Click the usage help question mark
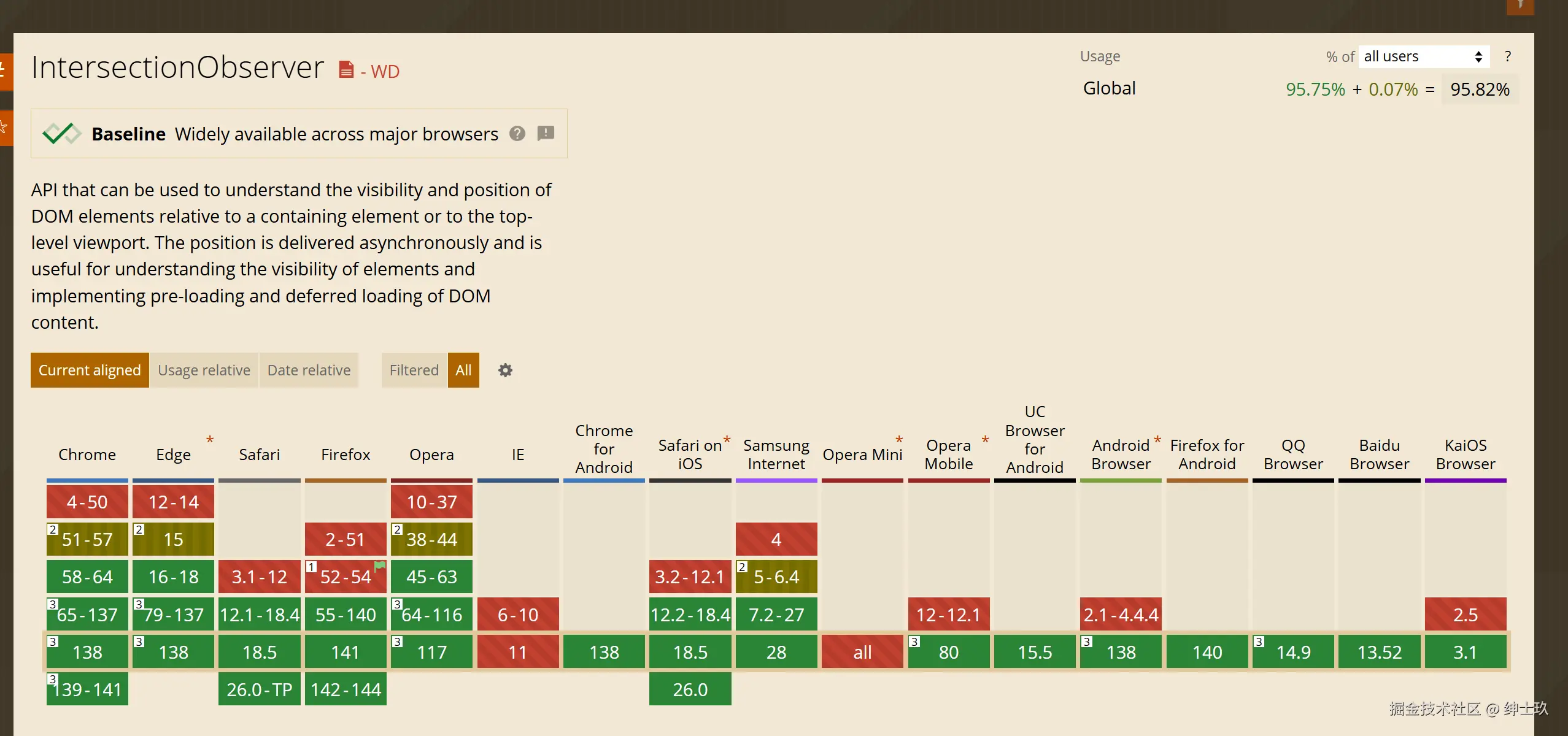Screen dimensions: 1568x736 1507,56
